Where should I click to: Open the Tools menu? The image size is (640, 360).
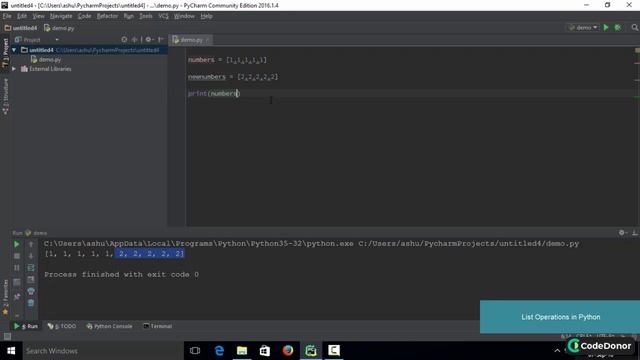146,16
